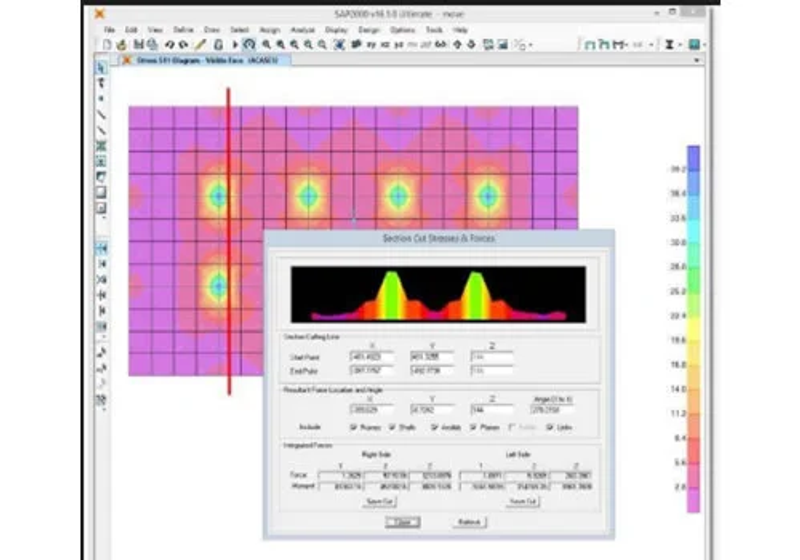Select the pointer tool in left toolbar
The image size is (800, 560).
tap(101, 67)
